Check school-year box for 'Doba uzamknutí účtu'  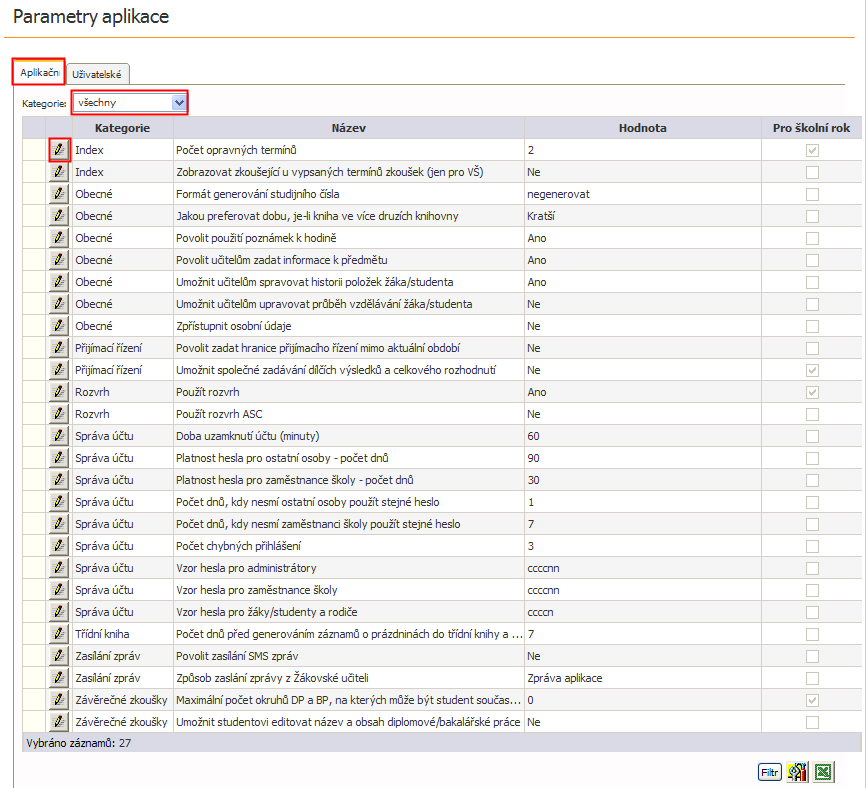(812, 436)
